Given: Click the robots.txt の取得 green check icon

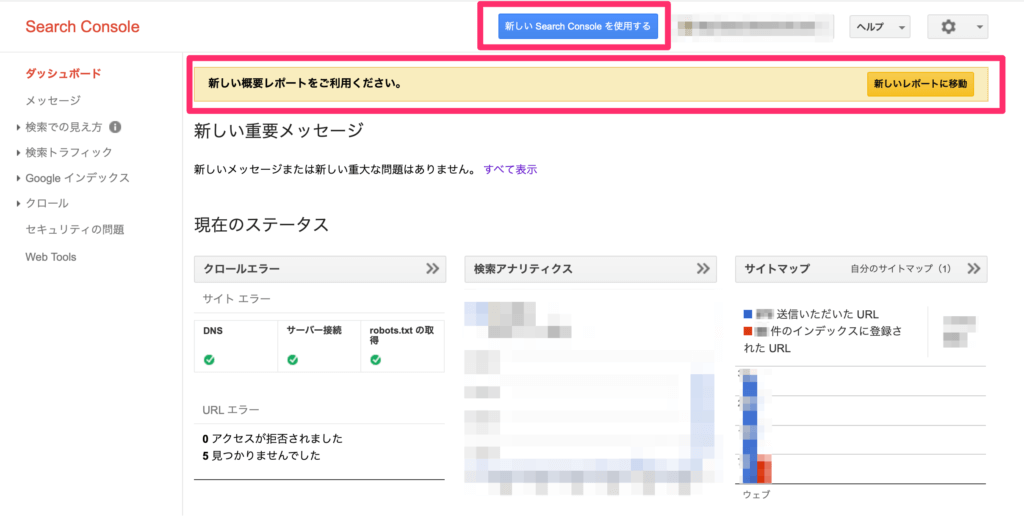Looking at the screenshot, I should (376, 360).
